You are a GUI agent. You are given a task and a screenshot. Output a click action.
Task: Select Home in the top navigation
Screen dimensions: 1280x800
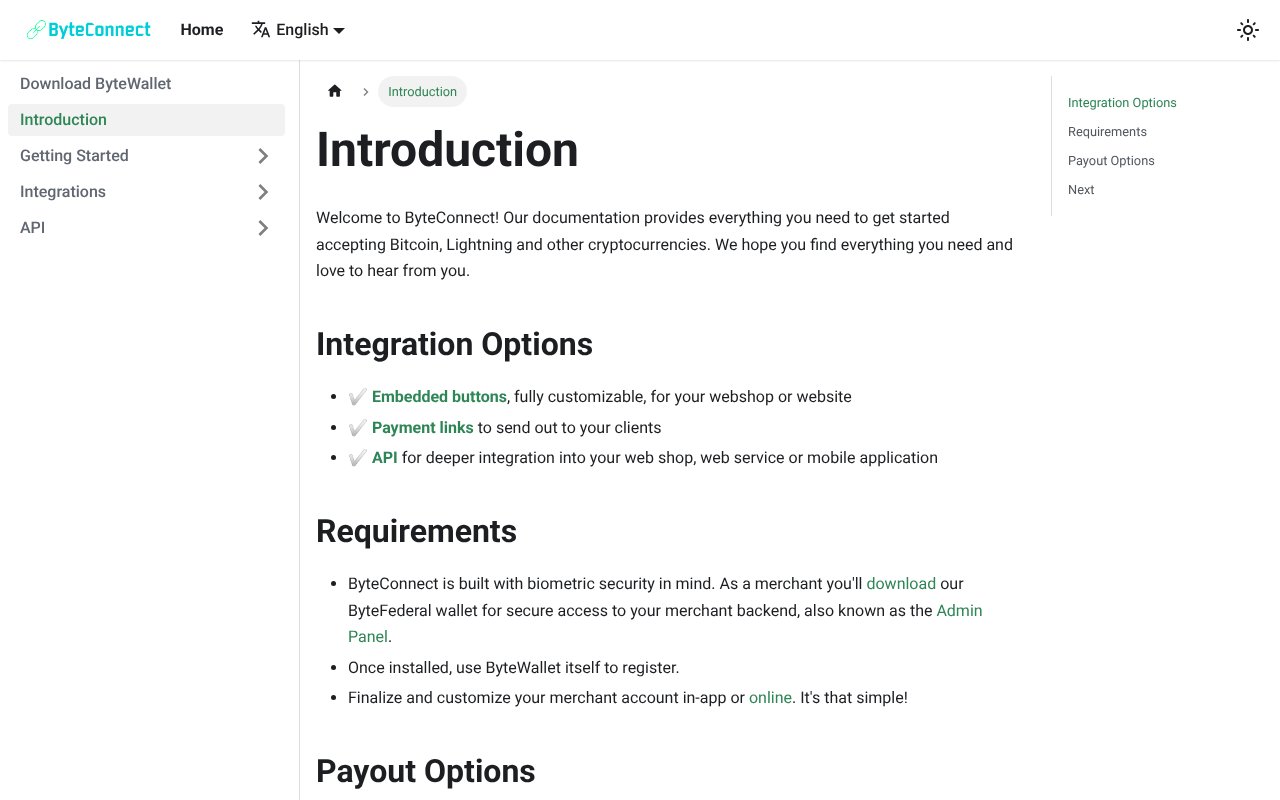point(201,29)
